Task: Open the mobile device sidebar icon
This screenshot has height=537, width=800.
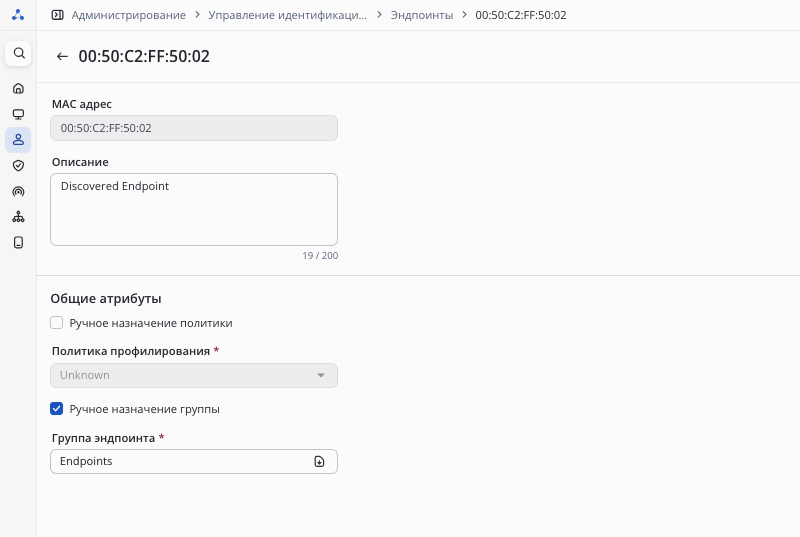Action: tap(18, 242)
